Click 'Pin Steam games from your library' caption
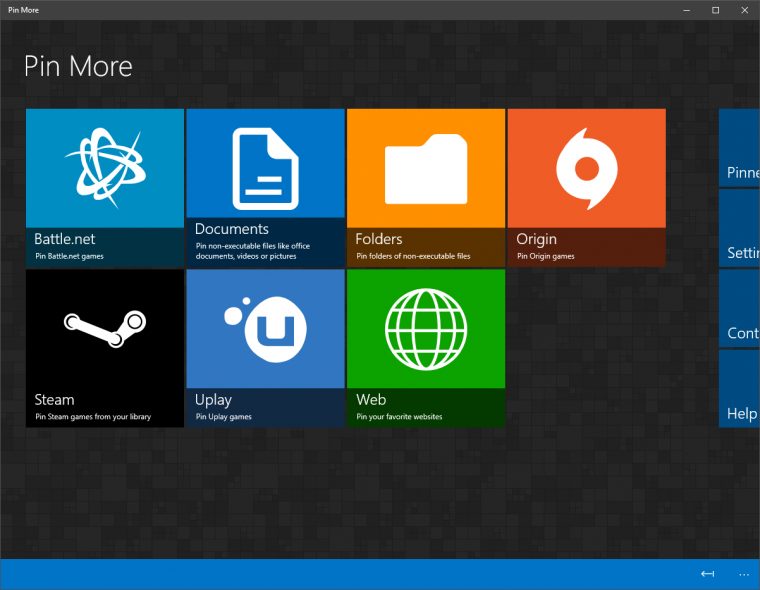This screenshot has height=590, width=760. pyautogui.click(x=93, y=416)
